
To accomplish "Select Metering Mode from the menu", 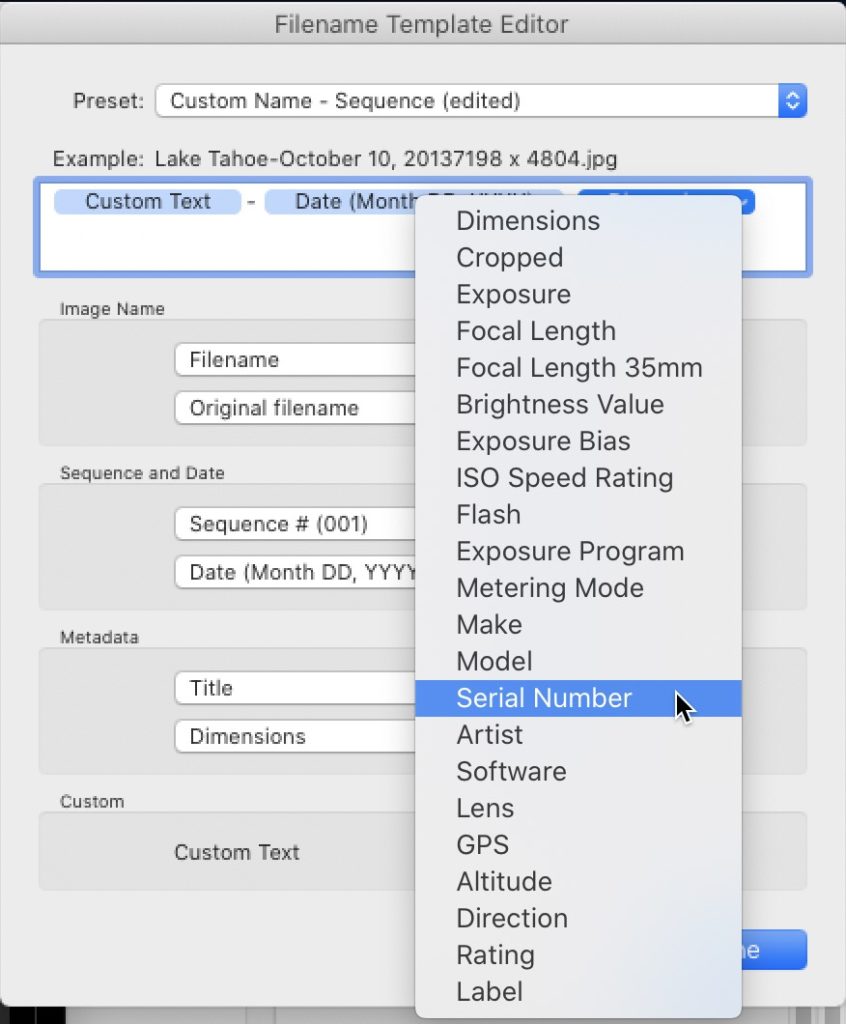I will [x=550, y=588].
